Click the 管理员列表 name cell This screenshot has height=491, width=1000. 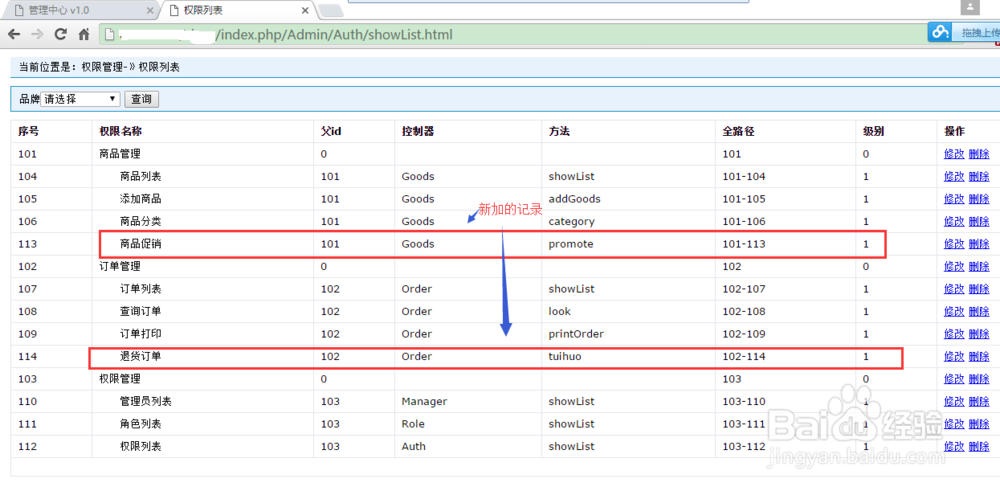click(x=145, y=401)
